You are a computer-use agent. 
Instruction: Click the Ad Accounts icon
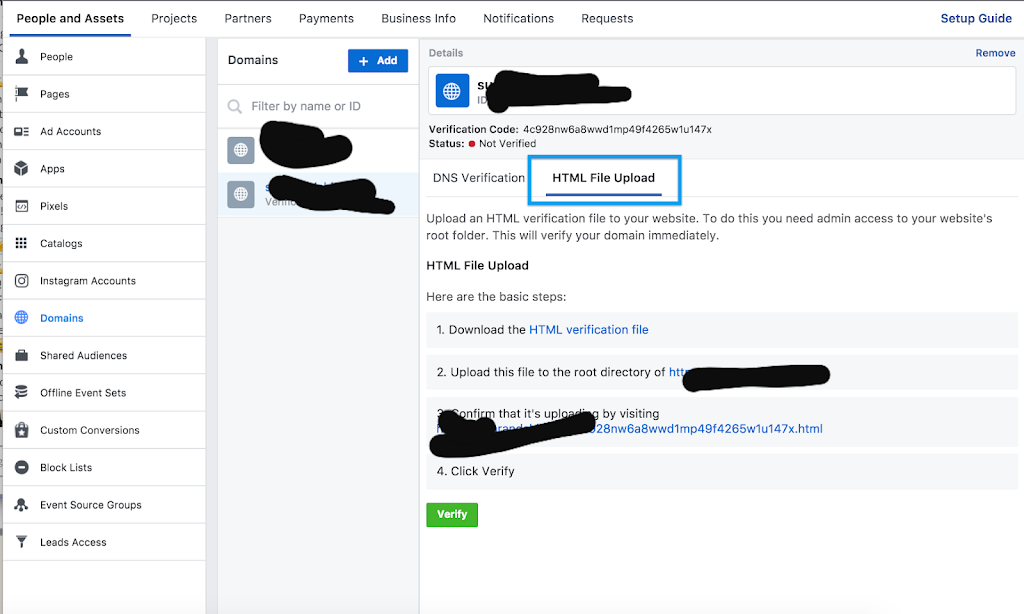[22, 131]
